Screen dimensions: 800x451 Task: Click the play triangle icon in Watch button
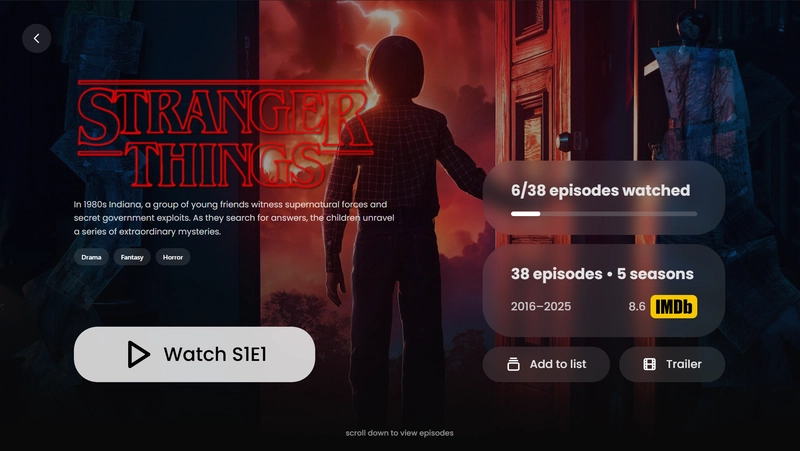138,354
